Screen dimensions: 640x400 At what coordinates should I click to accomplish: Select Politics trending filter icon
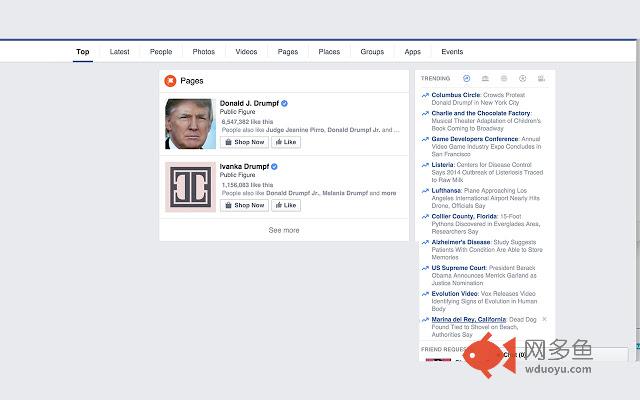click(485, 78)
